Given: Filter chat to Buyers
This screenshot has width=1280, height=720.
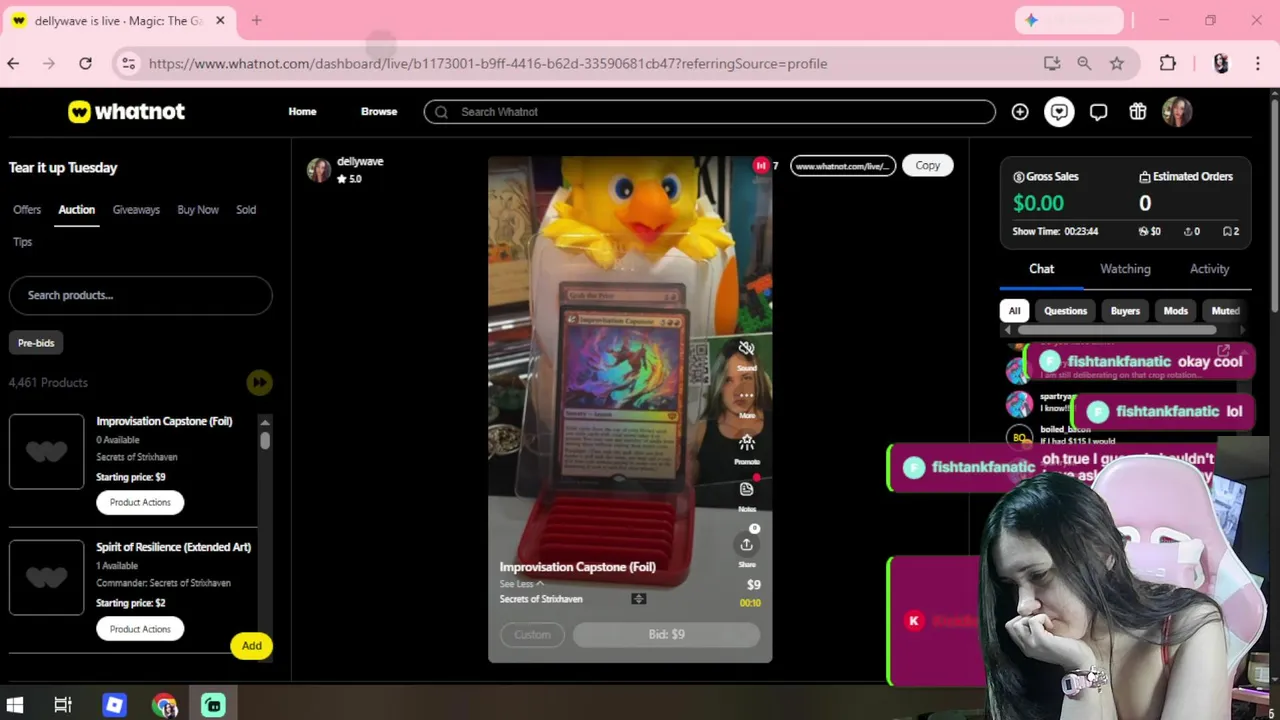Looking at the screenshot, I should click(x=1125, y=311).
